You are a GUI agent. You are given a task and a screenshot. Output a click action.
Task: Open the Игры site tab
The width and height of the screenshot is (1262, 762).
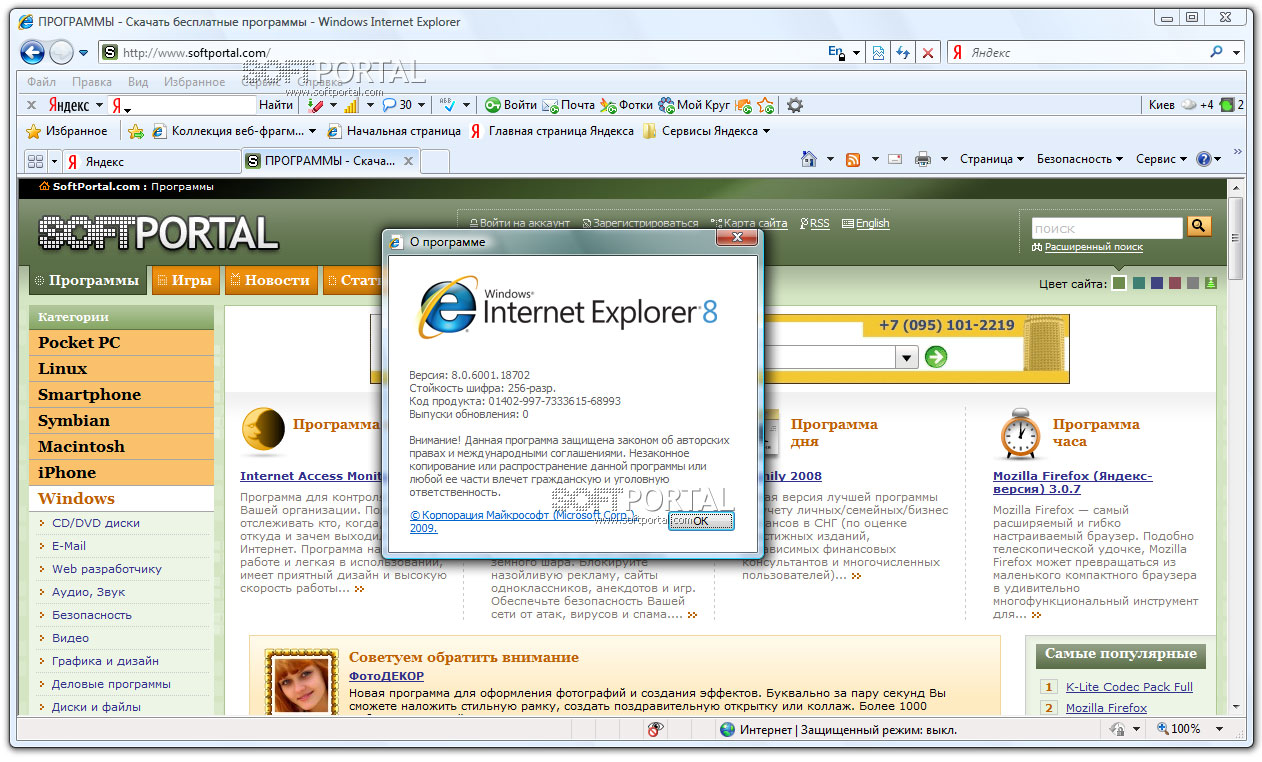coord(186,281)
